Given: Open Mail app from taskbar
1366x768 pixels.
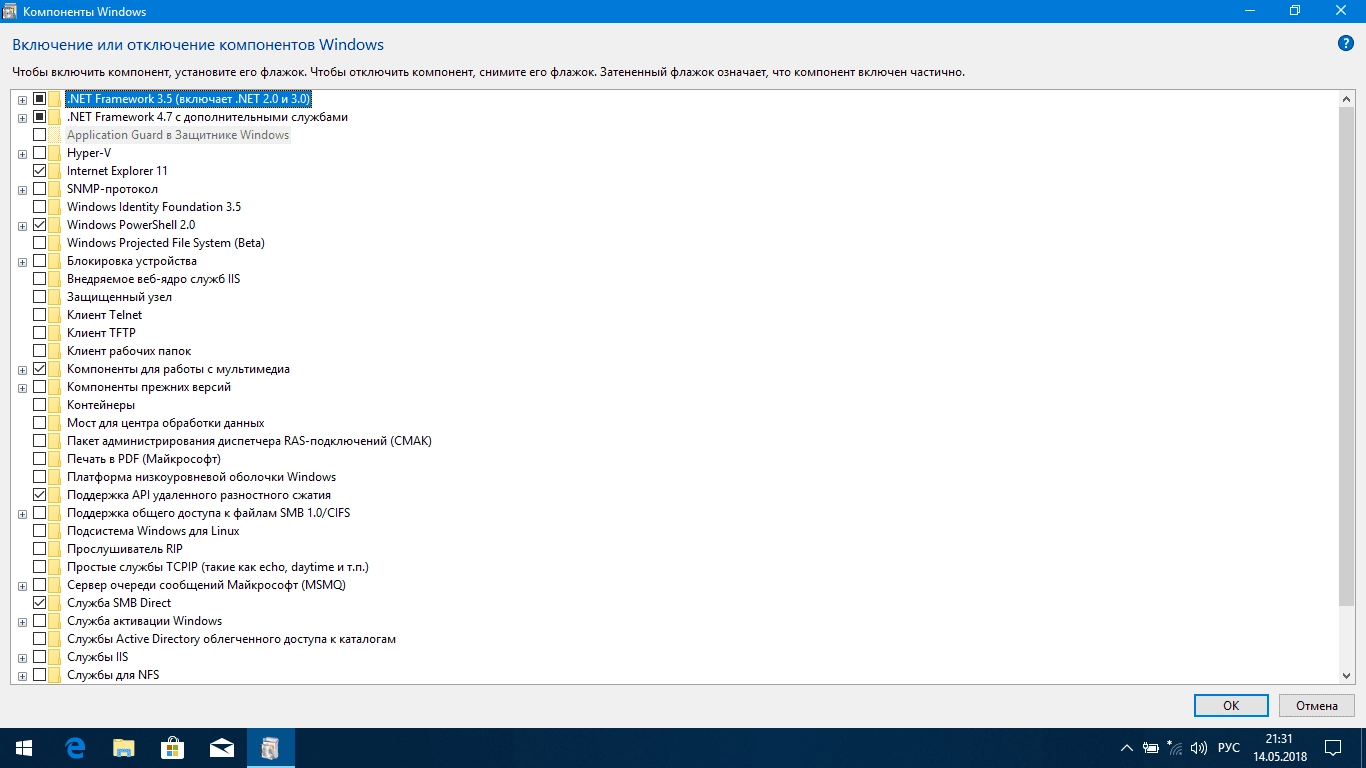Looking at the screenshot, I should [x=221, y=748].
